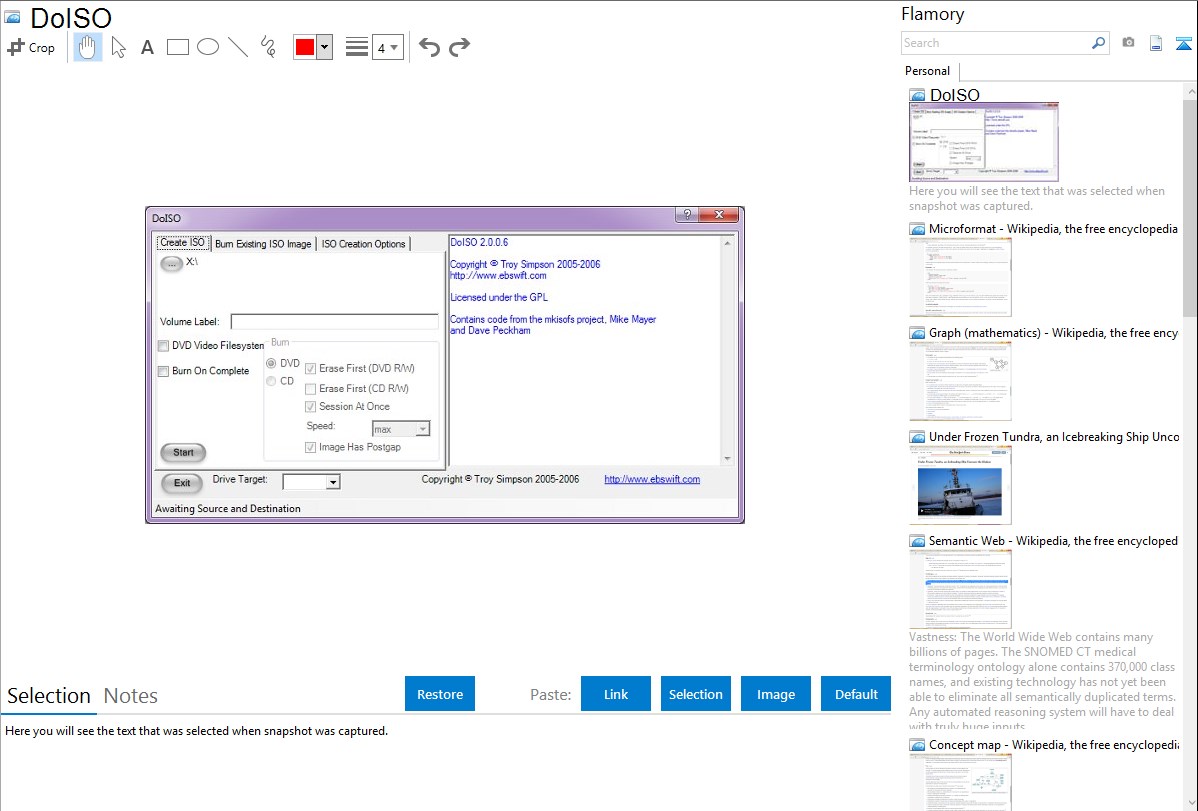Click the Paste Default button

tap(856, 694)
